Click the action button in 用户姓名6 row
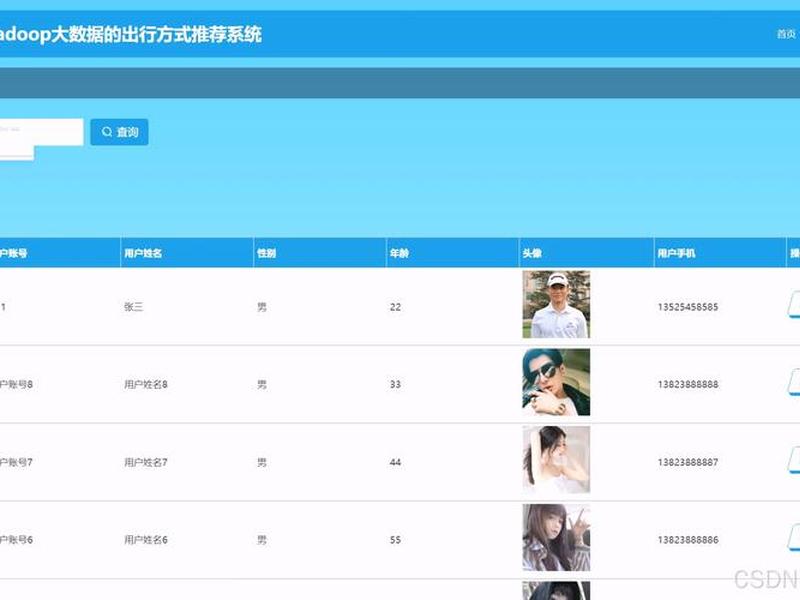Viewport: 800px width, 600px height. 794,538
